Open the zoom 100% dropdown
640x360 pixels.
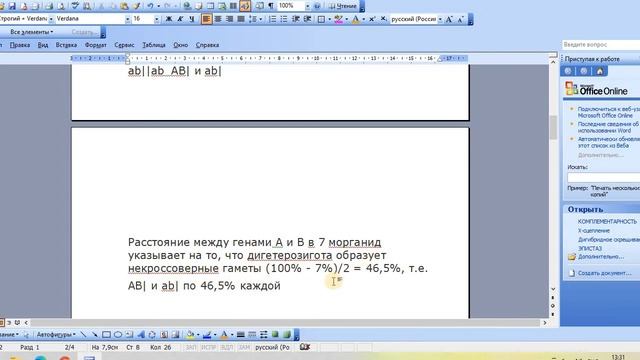click(x=307, y=6)
